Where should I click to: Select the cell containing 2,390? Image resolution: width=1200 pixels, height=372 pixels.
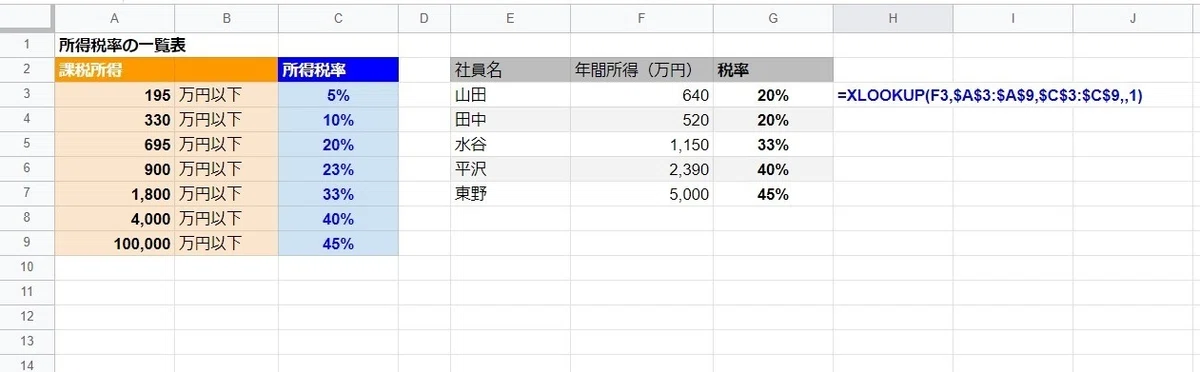pyautogui.click(x=641, y=169)
